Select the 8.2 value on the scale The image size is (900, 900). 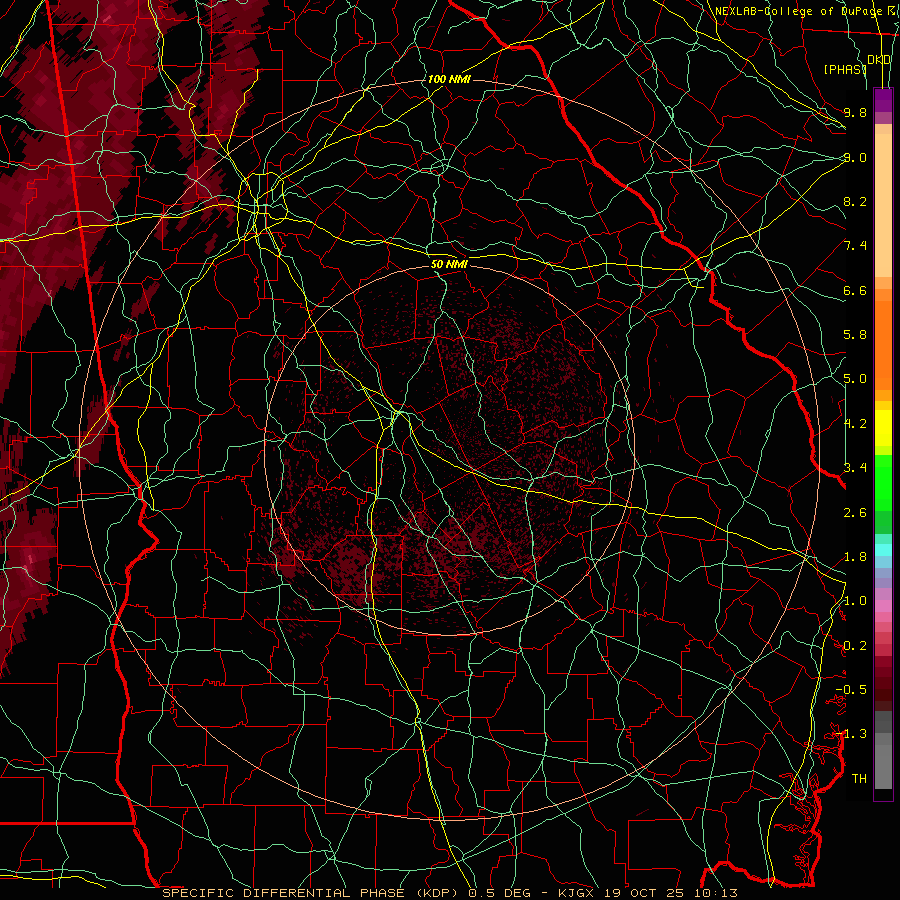[x=855, y=201]
